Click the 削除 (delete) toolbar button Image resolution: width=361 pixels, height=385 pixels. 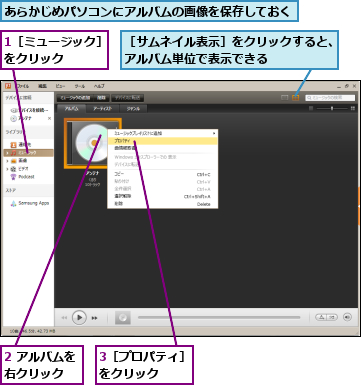pos(102,98)
